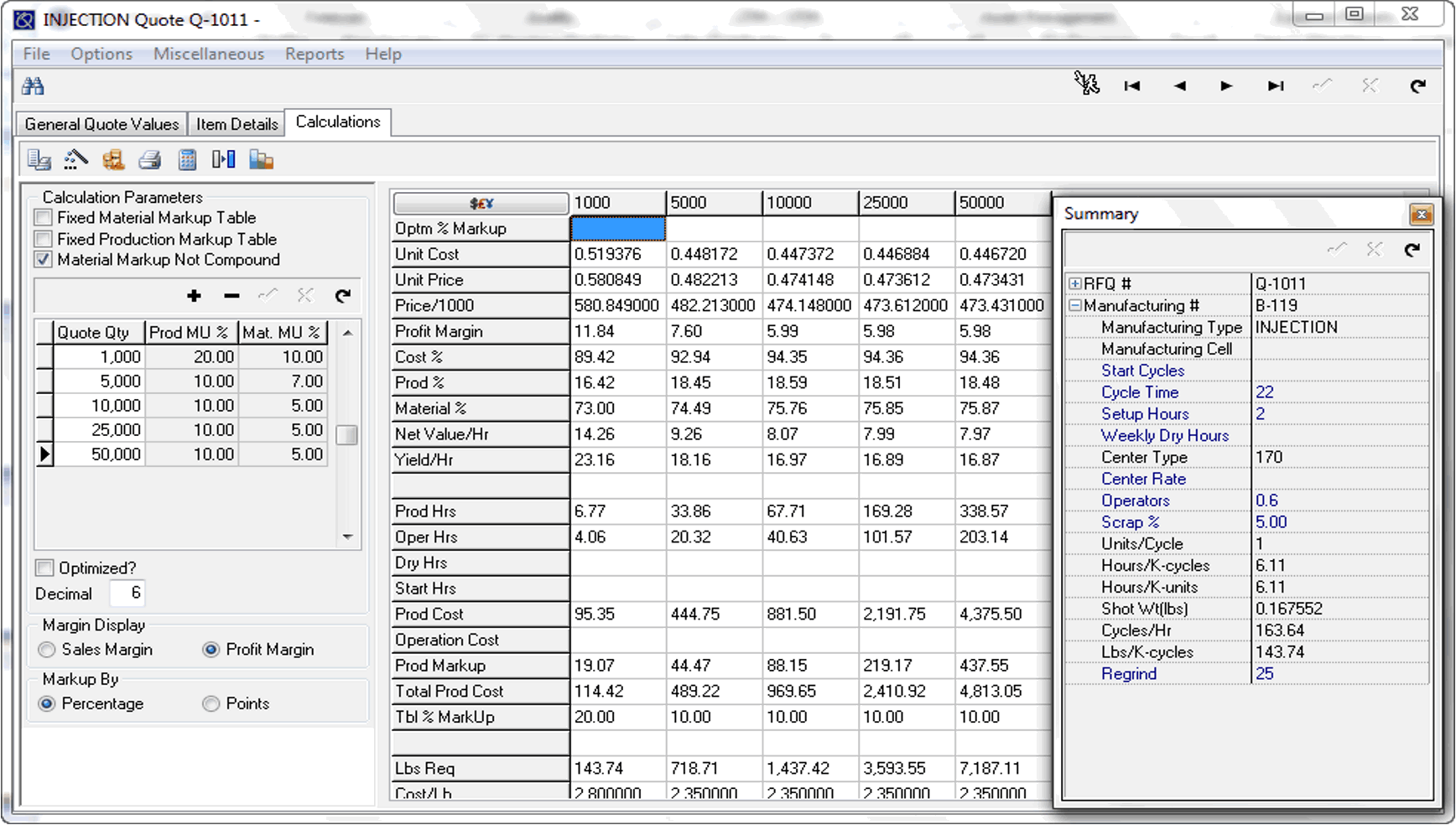Select the Sales Margin radio button
This screenshot has width=1456, height=825.
click(x=47, y=650)
